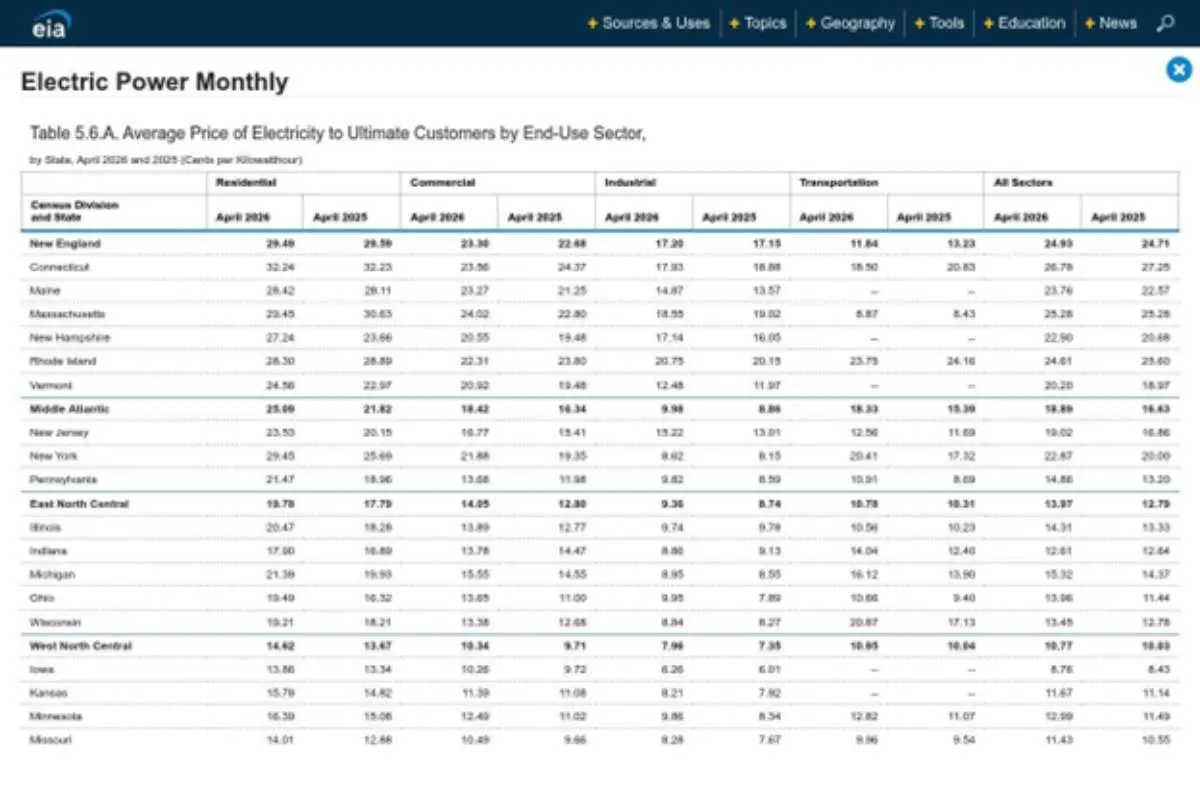Select the Rhode Island row label
The width and height of the screenshot is (1200, 800).
pos(64,361)
